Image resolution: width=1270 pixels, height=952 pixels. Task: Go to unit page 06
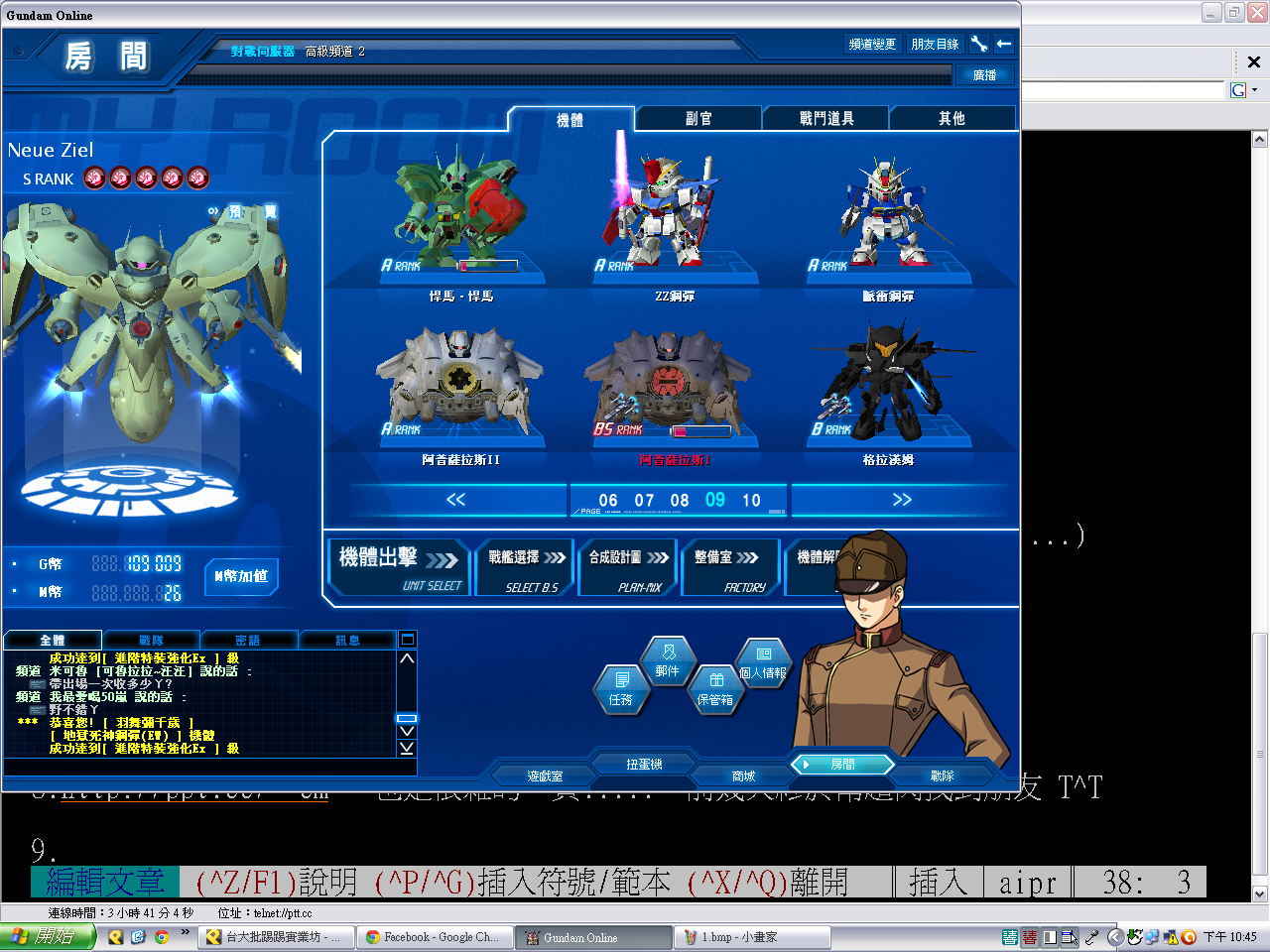click(x=608, y=501)
